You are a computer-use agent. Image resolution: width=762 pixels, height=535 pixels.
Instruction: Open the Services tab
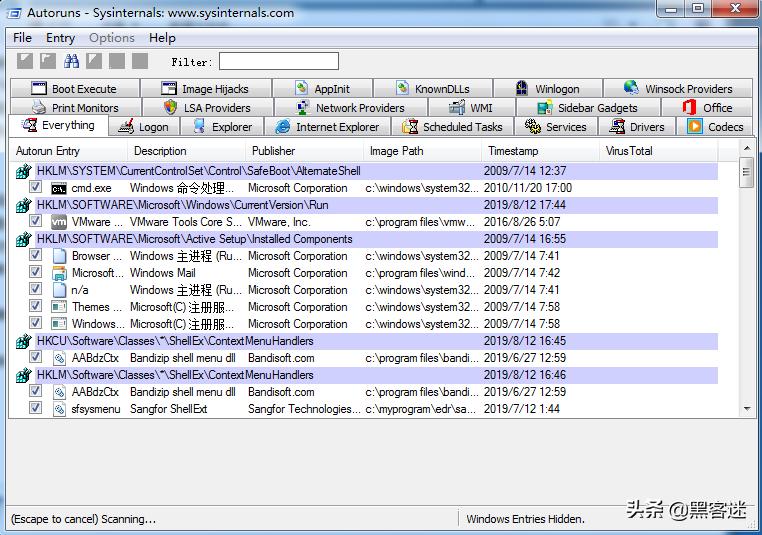(x=556, y=127)
